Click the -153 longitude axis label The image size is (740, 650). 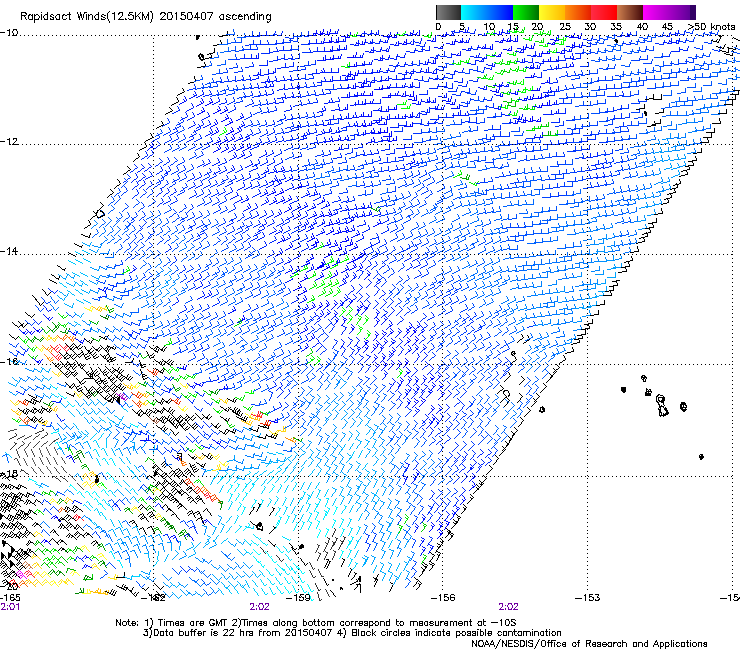pos(588,598)
